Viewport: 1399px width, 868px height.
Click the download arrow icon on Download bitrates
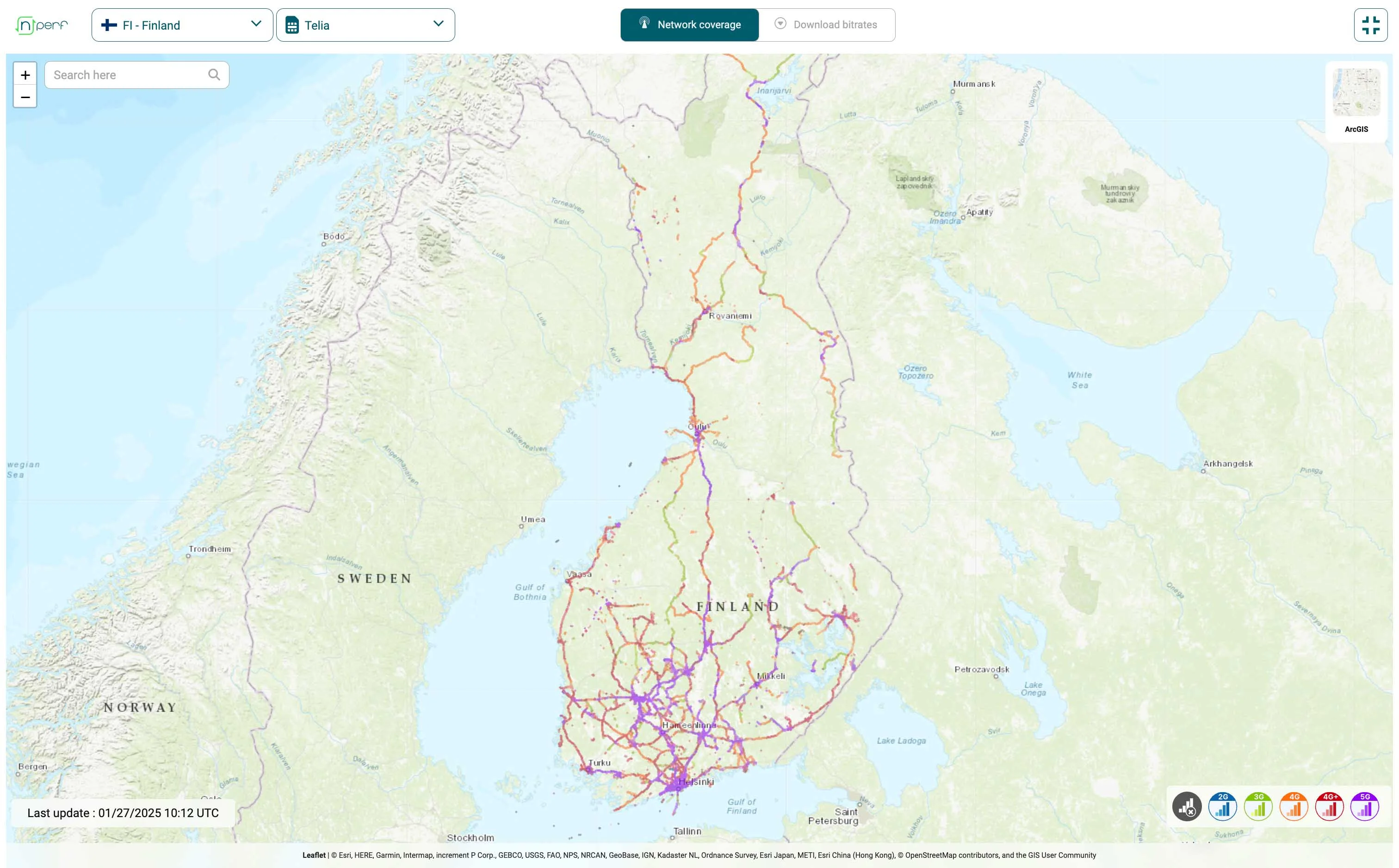[780, 24]
